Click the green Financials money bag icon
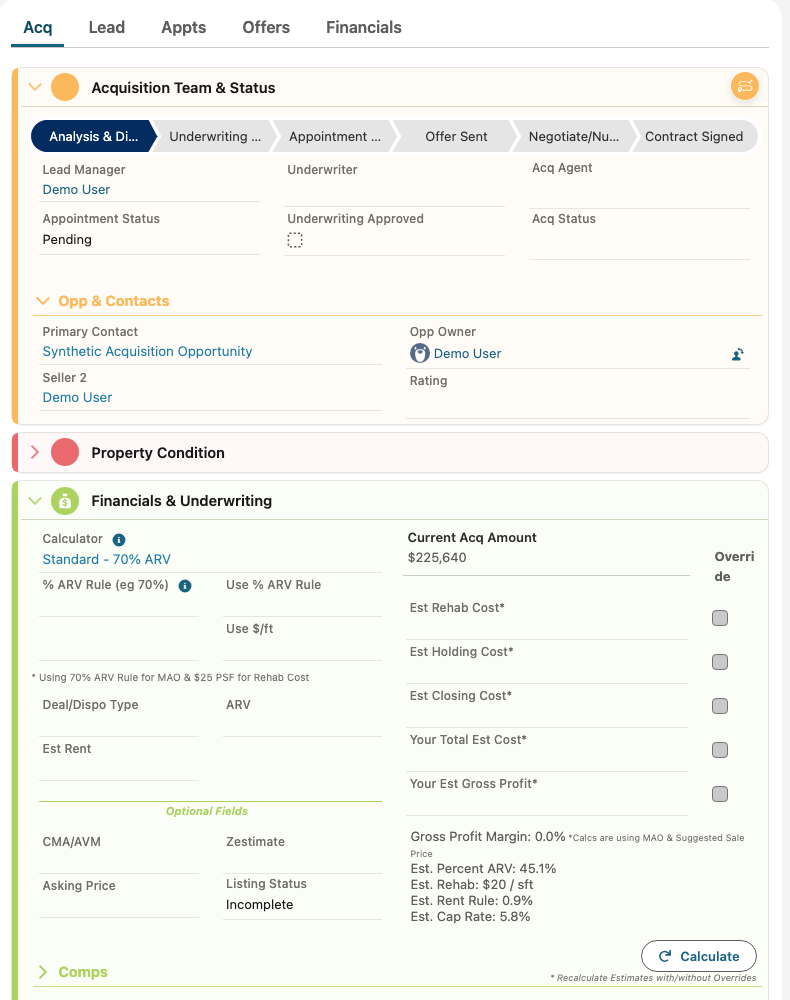Image resolution: width=790 pixels, height=1000 pixels. point(65,501)
